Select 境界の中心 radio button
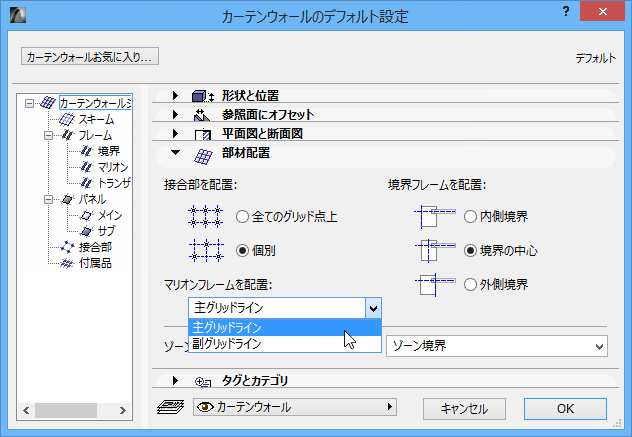The width and height of the screenshot is (632, 437). pos(470,251)
